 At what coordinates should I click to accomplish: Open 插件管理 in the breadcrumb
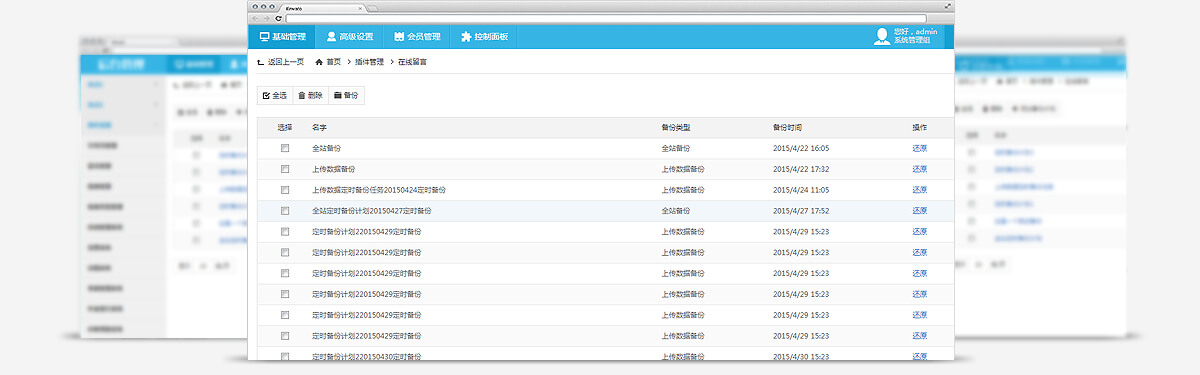coord(369,62)
